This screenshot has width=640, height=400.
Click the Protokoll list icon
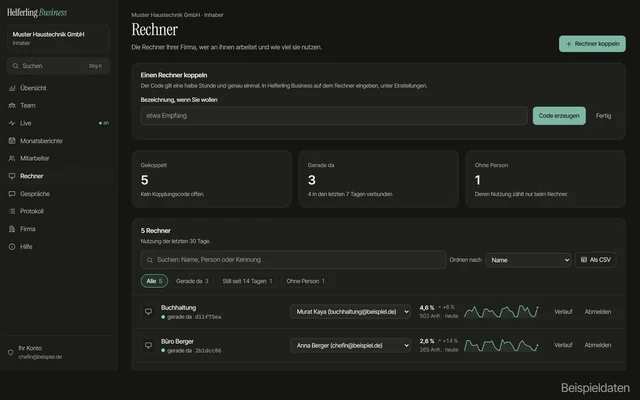(12, 211)
